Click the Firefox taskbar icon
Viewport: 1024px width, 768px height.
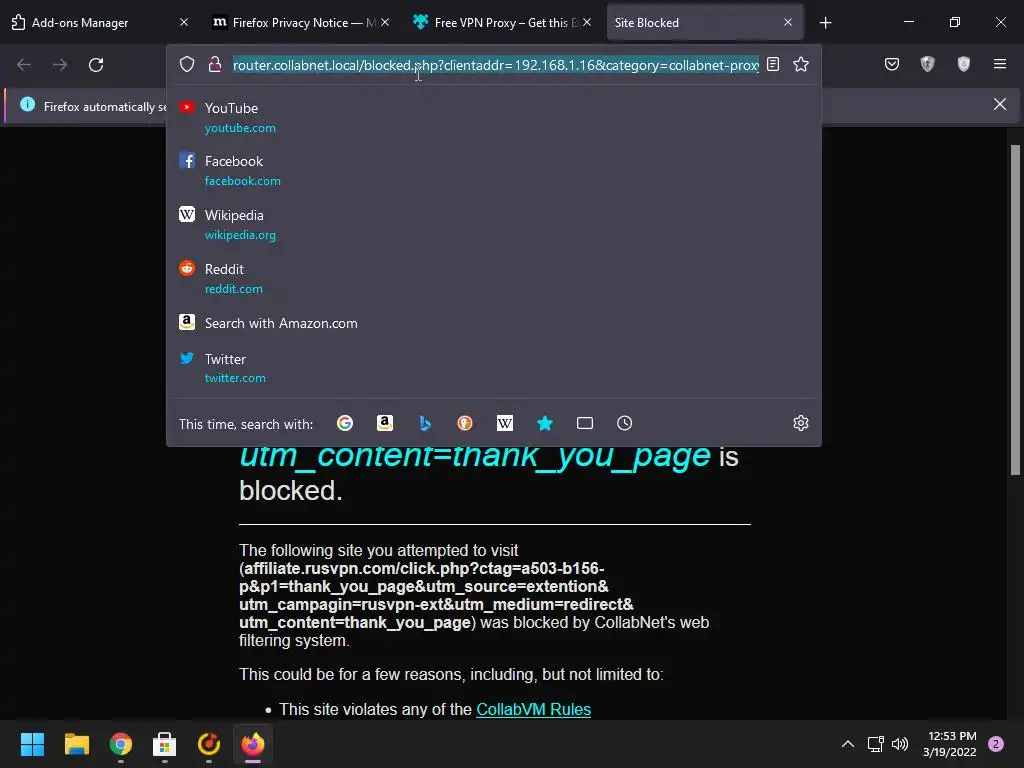pyautogui.click(x=253, y=744)
